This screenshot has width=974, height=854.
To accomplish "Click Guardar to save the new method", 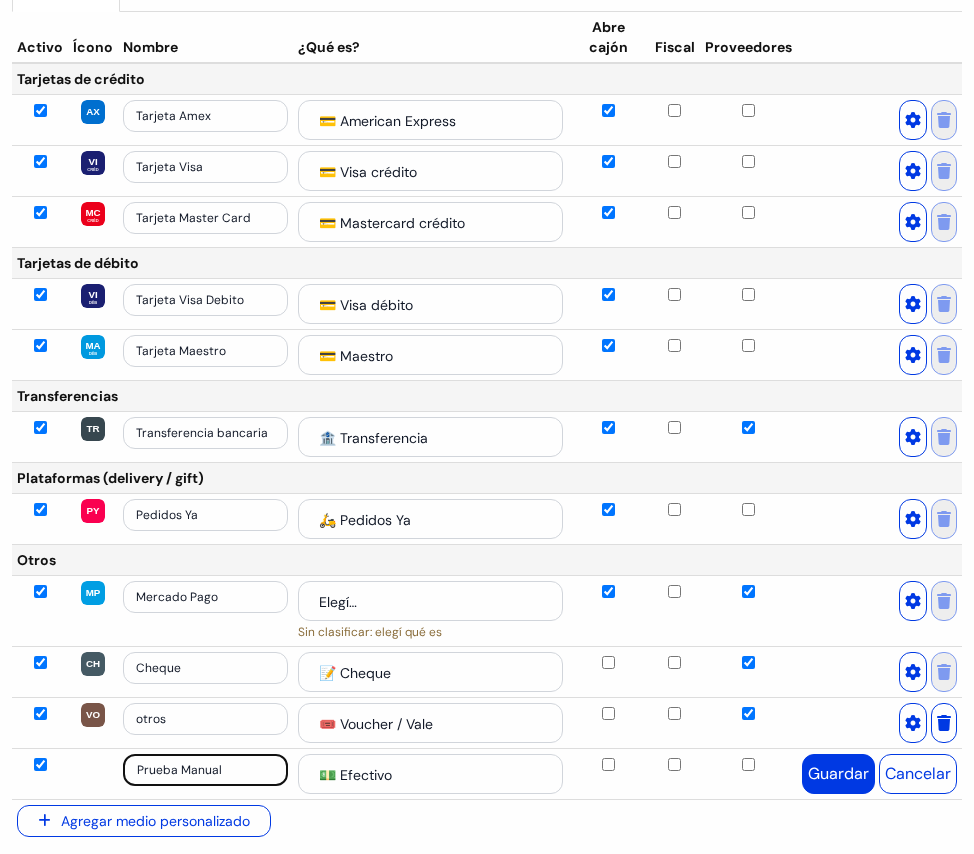I will point(838,774).
